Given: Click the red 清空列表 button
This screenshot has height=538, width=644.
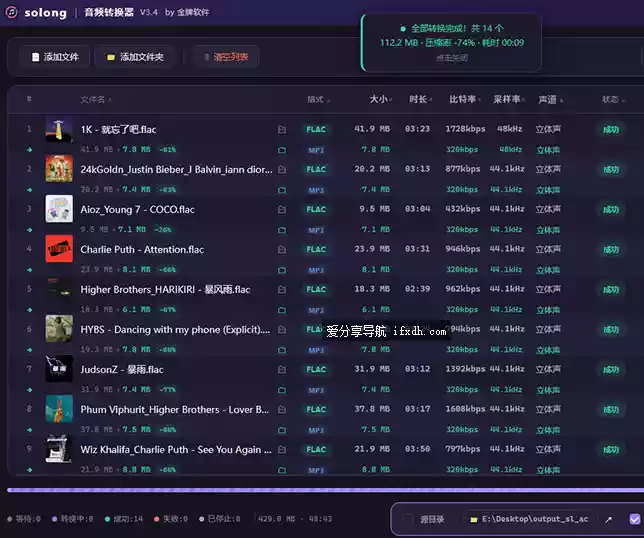Looking at the screenshot, I should pos(225,57).
